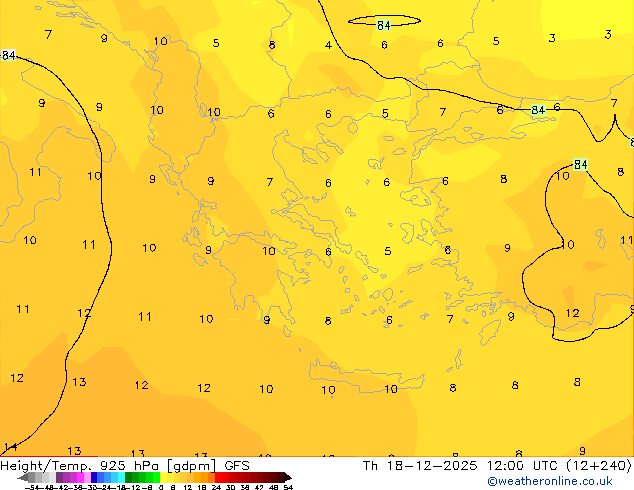Click the '-54' label on the color scale
Viewport: 634px width, 490px height.
click(x=33, y=487)
